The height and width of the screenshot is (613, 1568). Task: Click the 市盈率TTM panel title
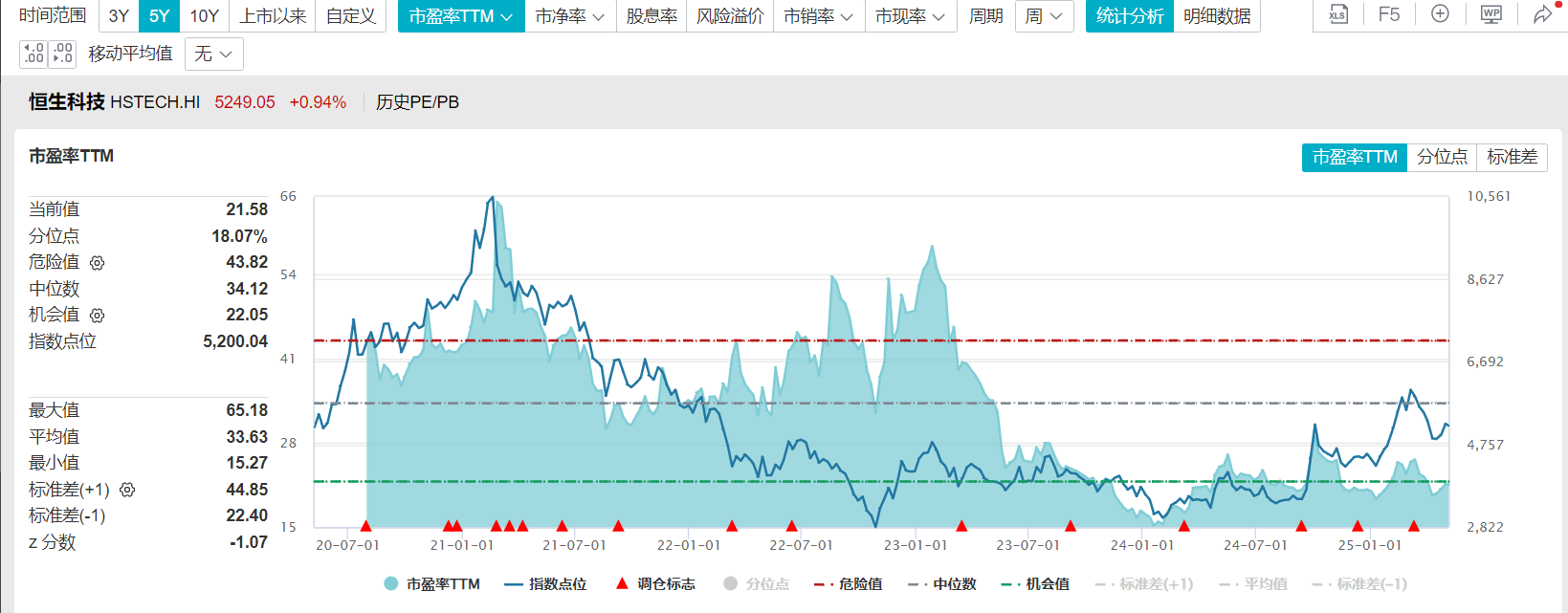(72, 156)
